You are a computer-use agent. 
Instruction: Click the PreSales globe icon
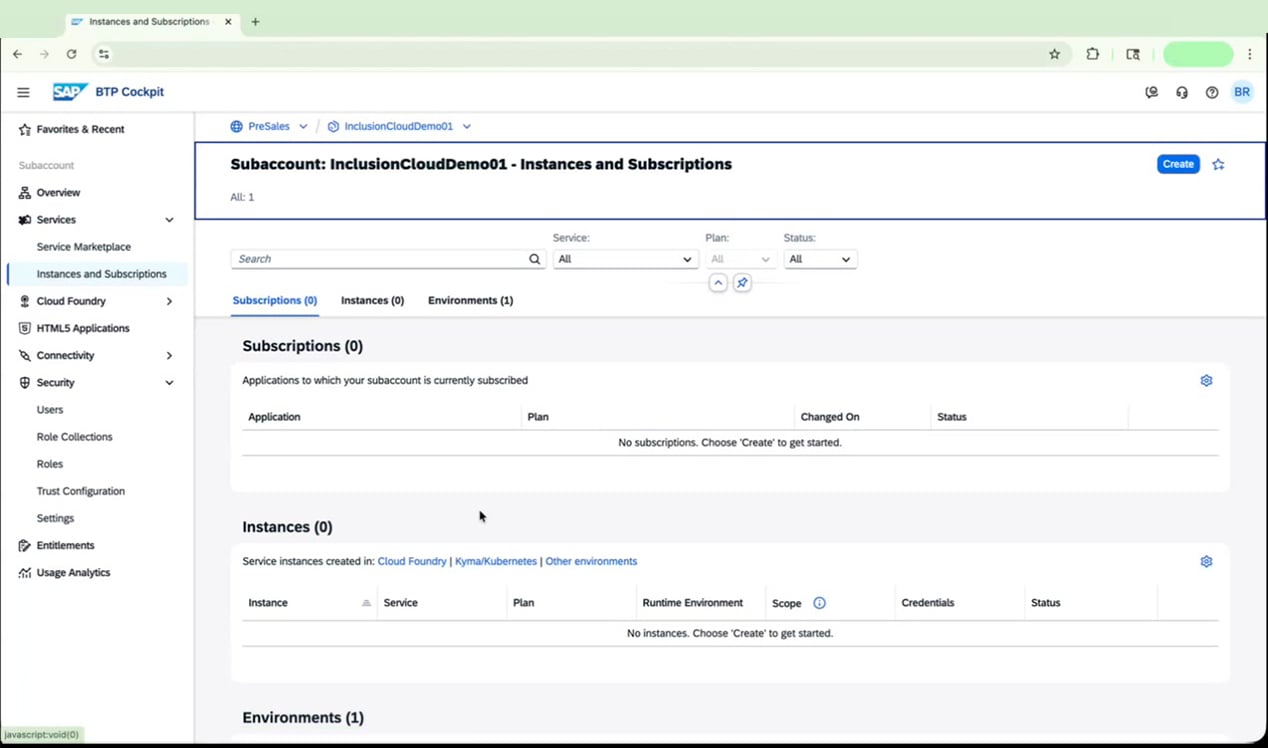(x=237, y=127)
